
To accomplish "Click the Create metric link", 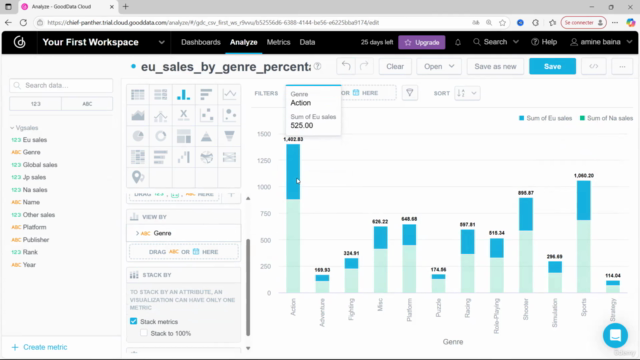I will coord(39,347).
